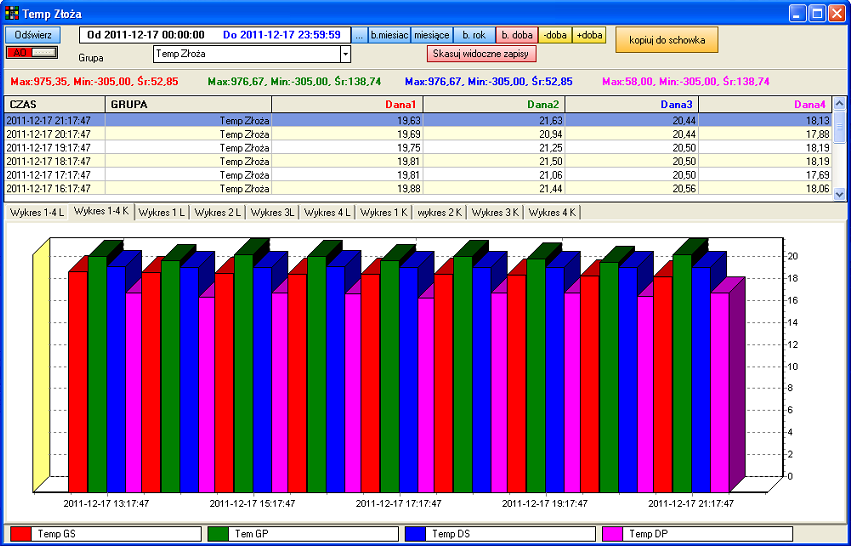Click the Dana4 value 17,88
This screenshot has width=851, height=546.
pyautogui.click(x=816, y=134)
